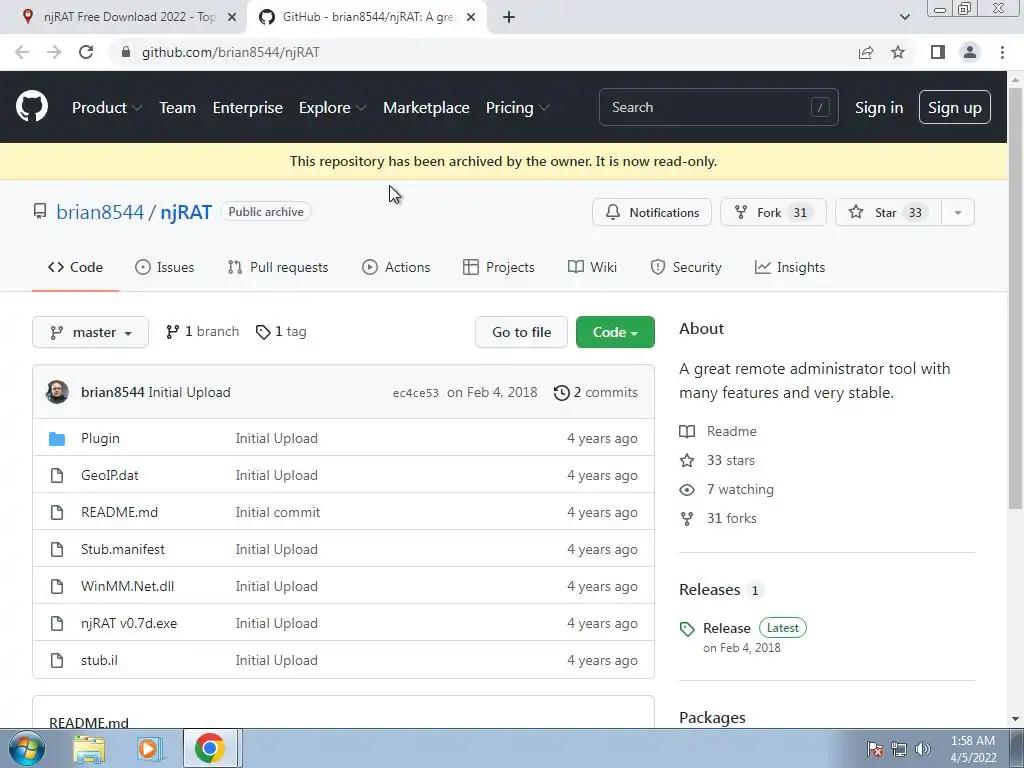The width and height of the screenshot is (1024, 768).
Task: Click the Sign in link
Action: 879,108
